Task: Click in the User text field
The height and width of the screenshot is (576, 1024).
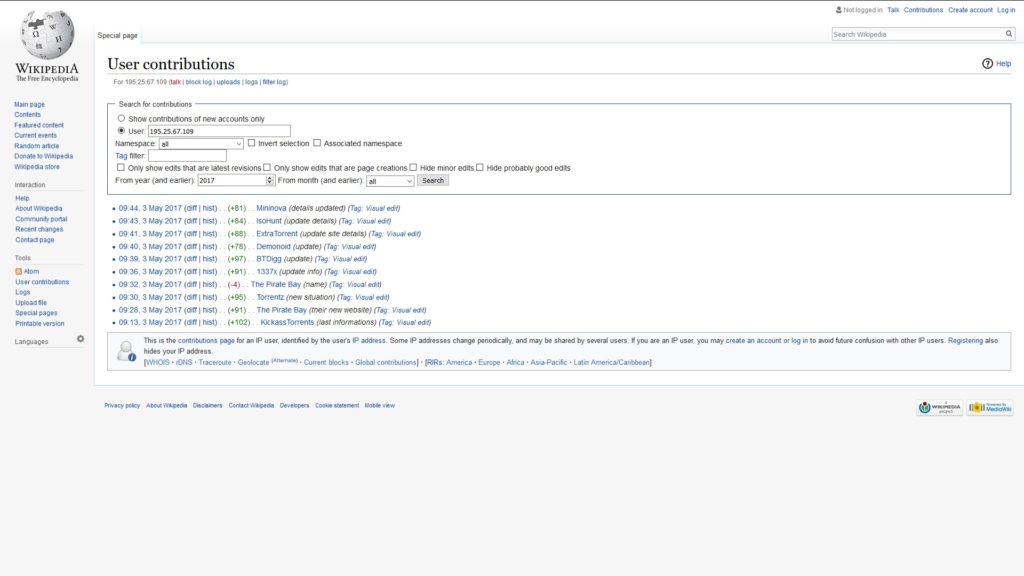Action: click(219, 131)
